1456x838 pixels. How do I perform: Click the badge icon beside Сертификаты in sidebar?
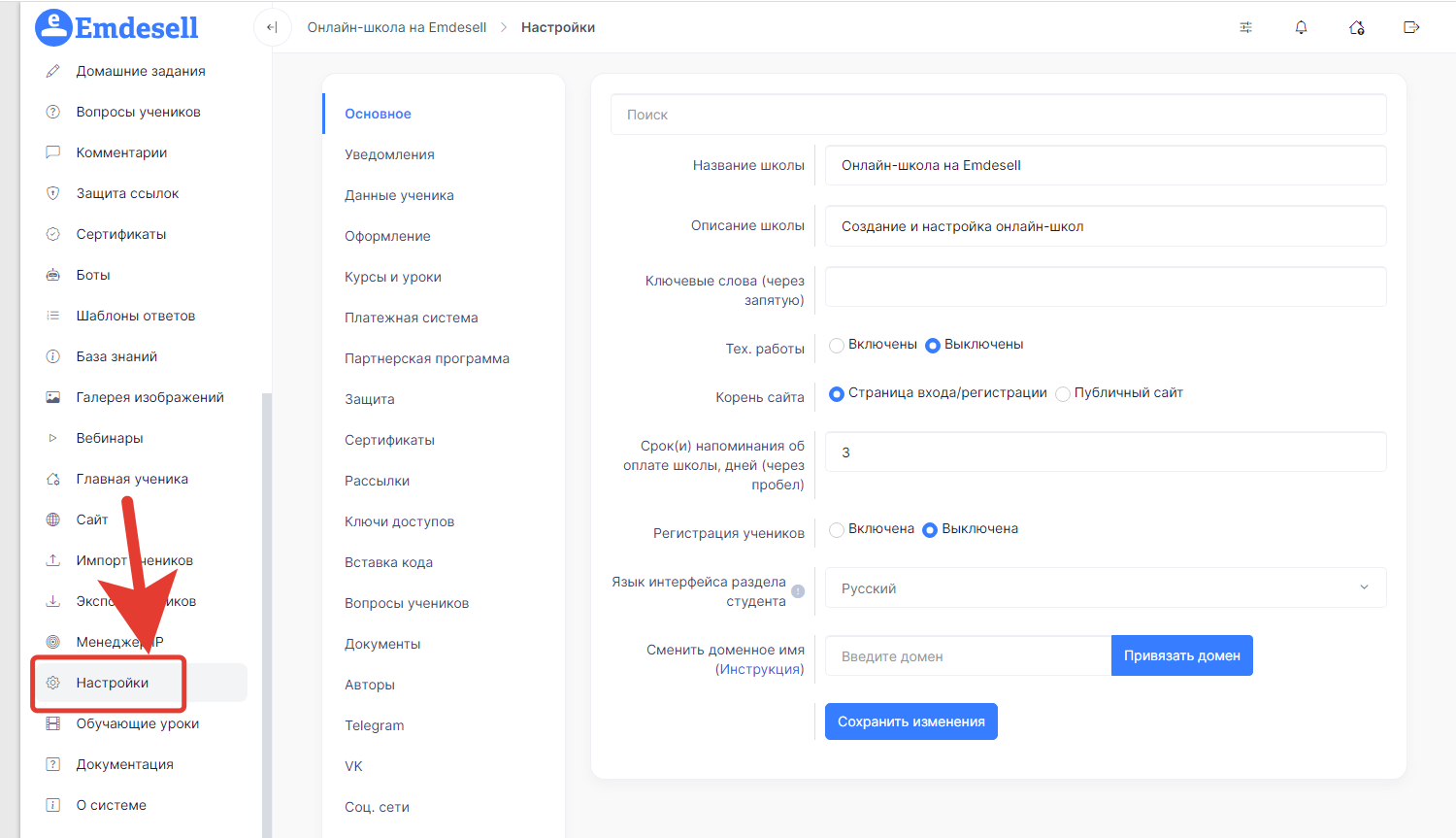point(53,234)
